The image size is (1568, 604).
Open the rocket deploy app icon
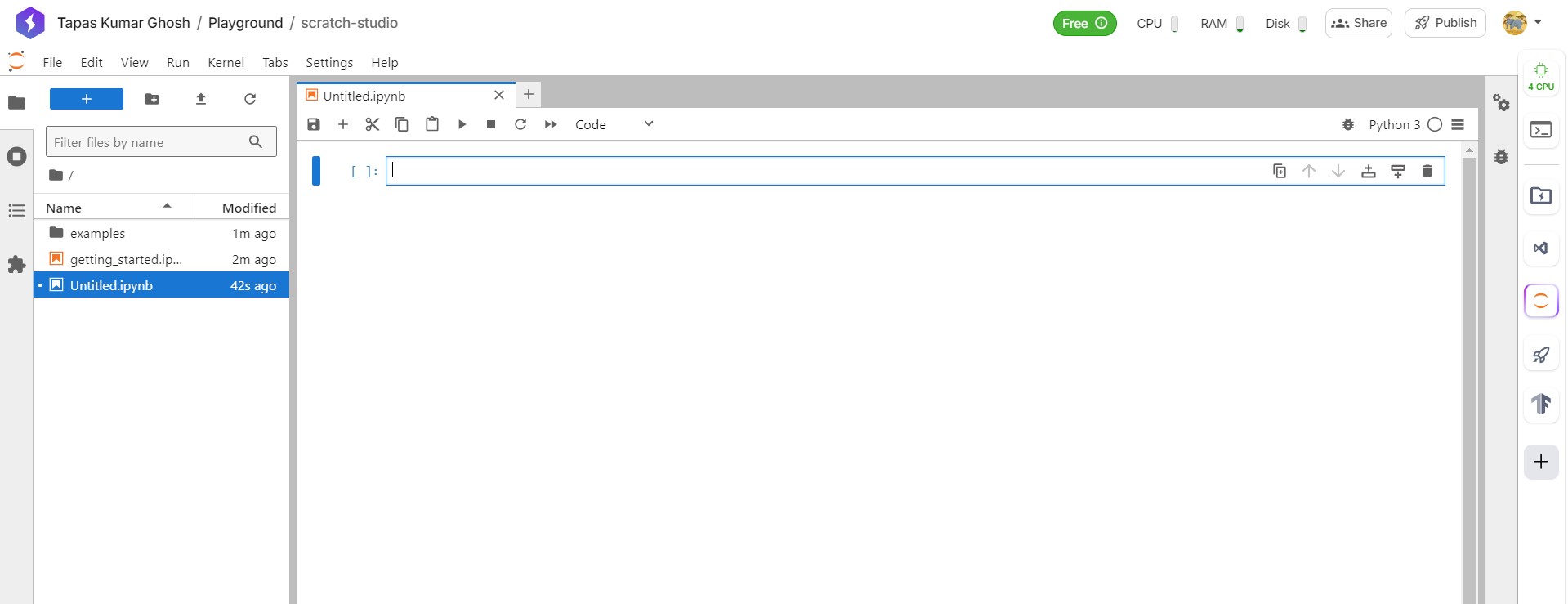pyautogui.click(x=1541, y=355)
